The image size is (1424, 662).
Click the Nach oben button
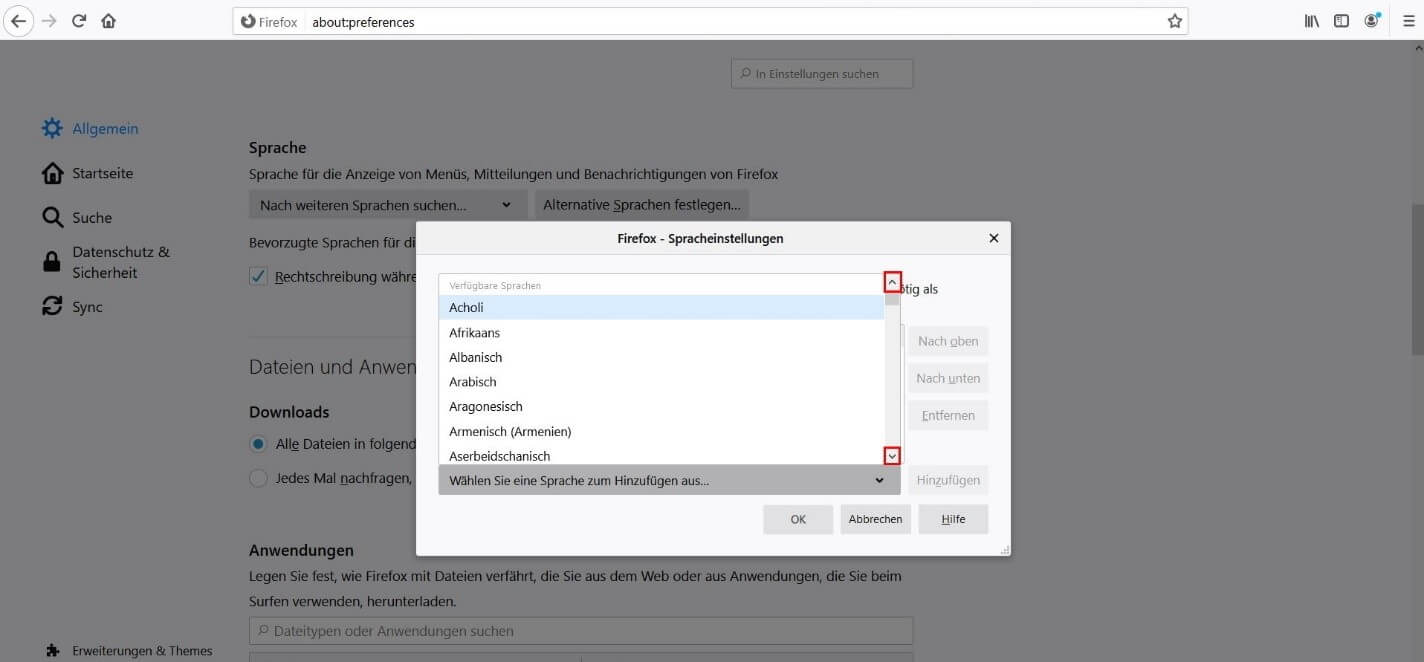coord(948,341)
